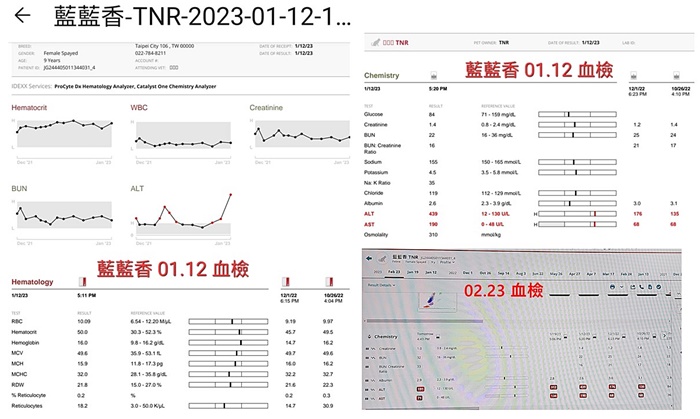The width and height of the screenshot is (700, 419).
Task: Click the horizontal scrollbar in 02.23 photo
Action: 425,321
